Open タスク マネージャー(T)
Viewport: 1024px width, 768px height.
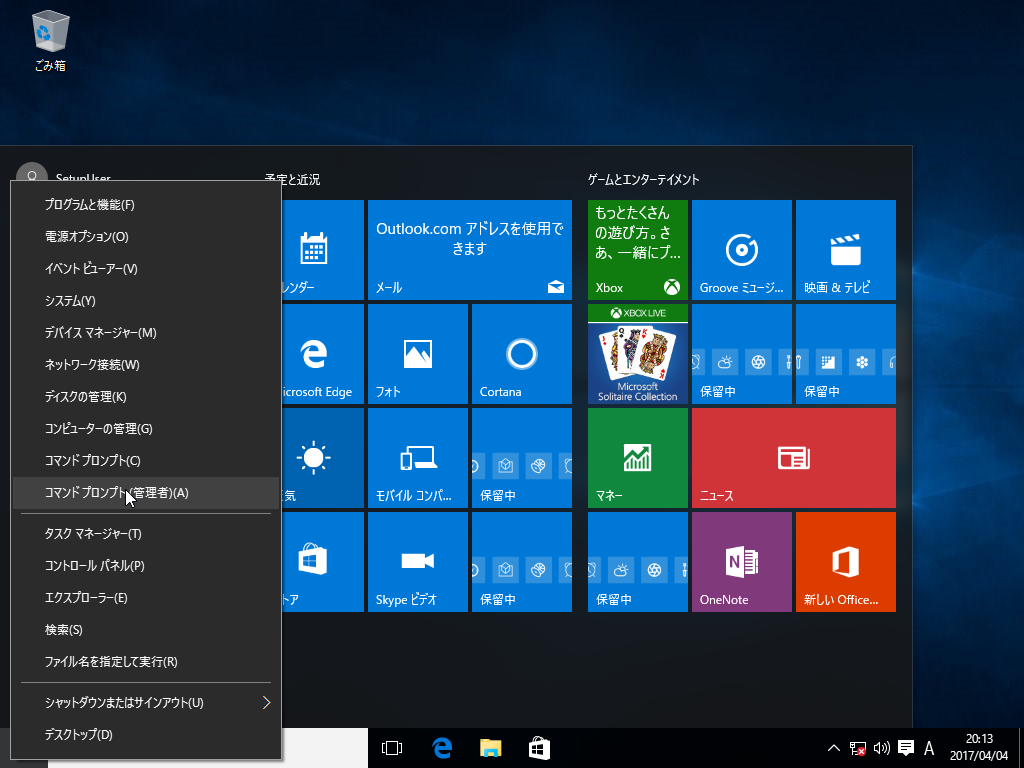(146, 534)
